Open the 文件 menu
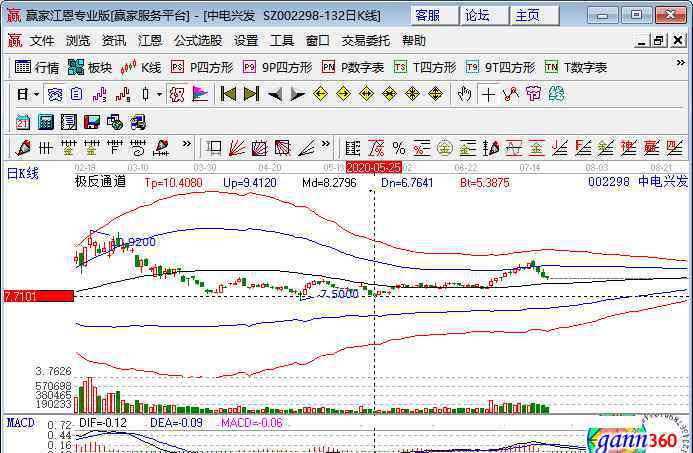693x453 pixels. coord(42,41)
